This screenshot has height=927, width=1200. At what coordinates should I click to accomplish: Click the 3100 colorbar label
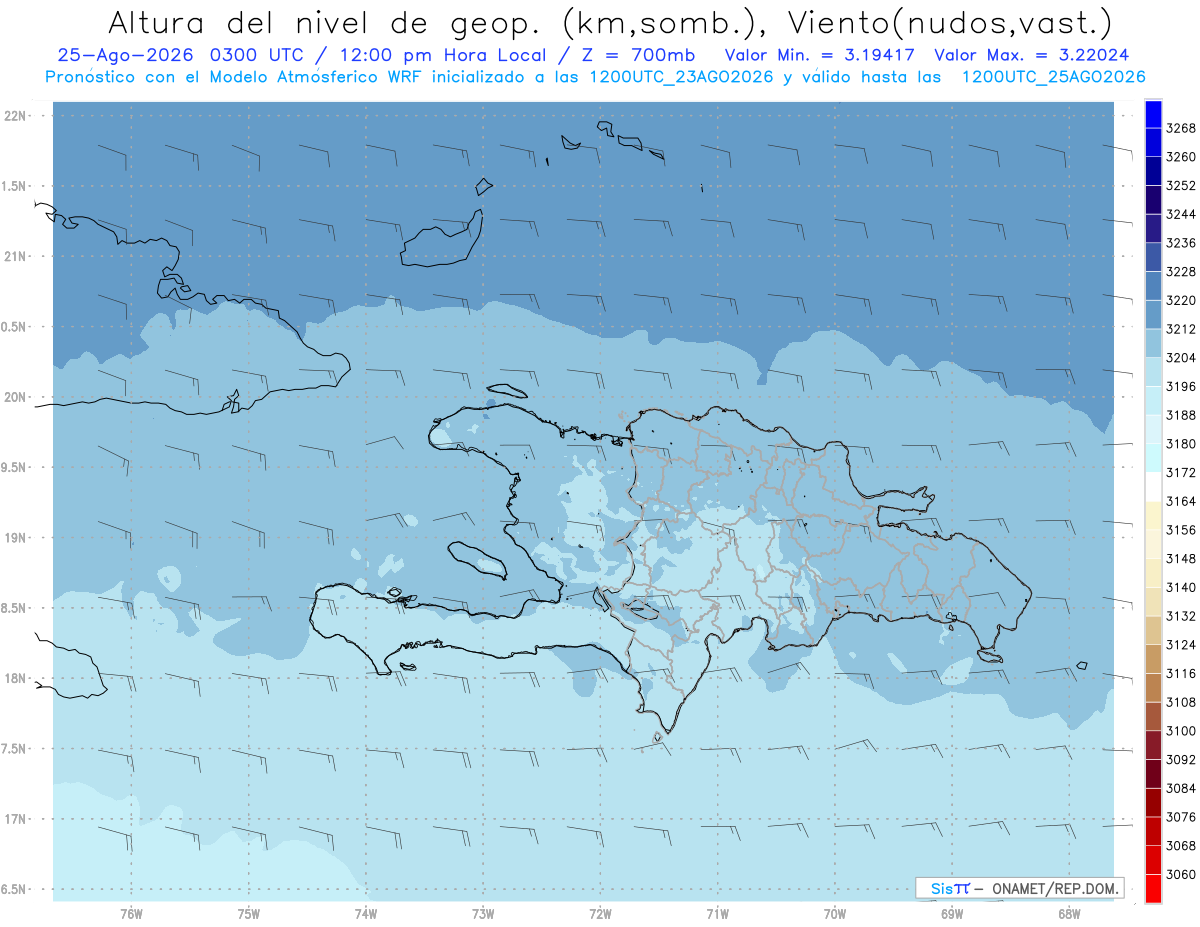[x=1180, y=731]
